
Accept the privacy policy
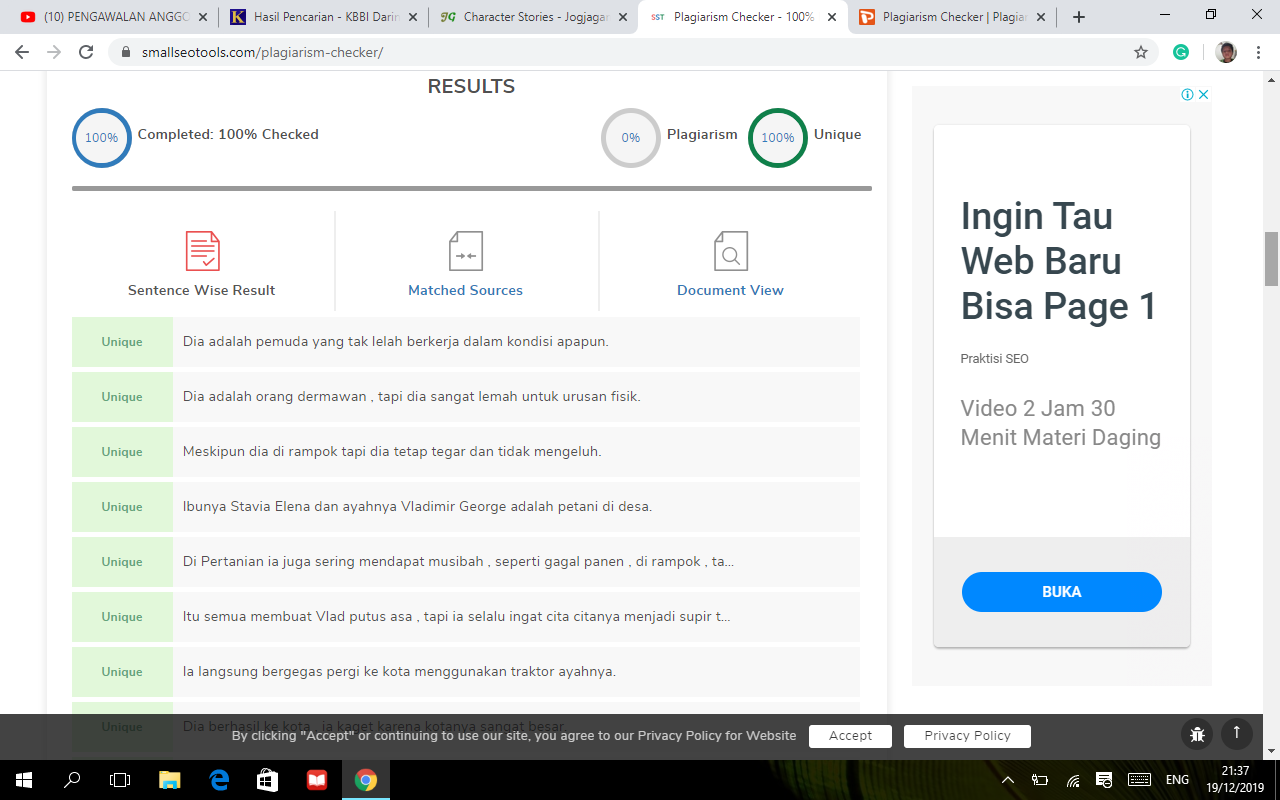click(x=850, y=736)
